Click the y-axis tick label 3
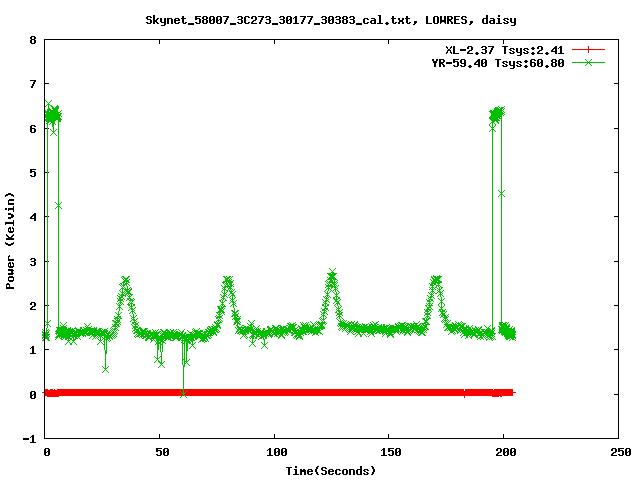 click(x=33, y=262)
